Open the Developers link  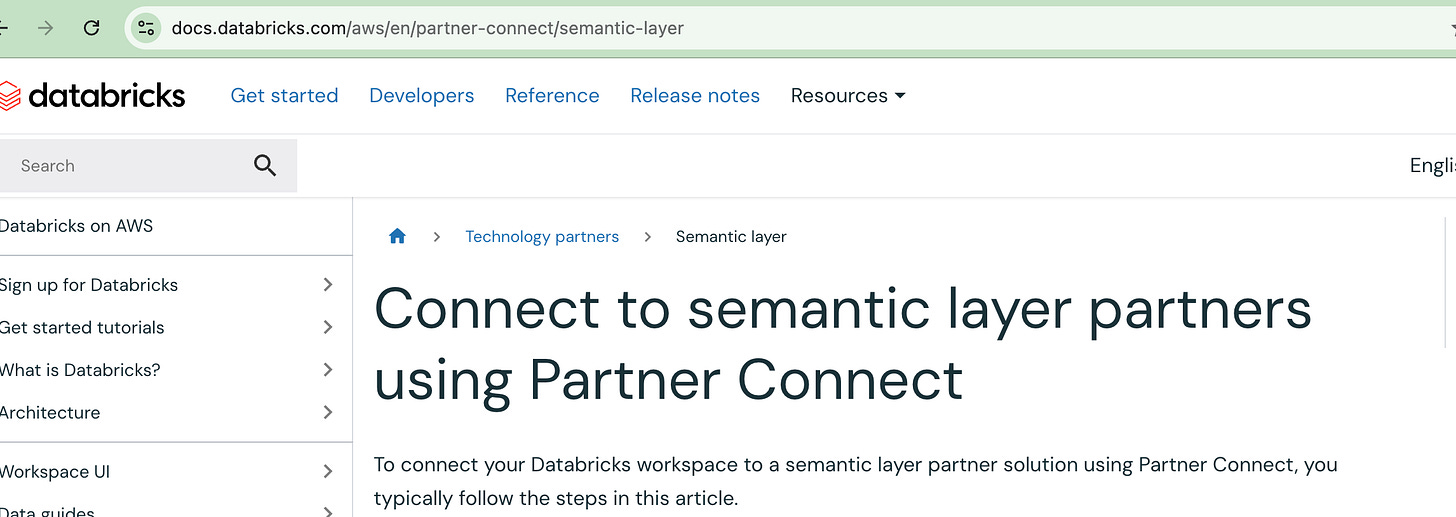tap(422, 95)
